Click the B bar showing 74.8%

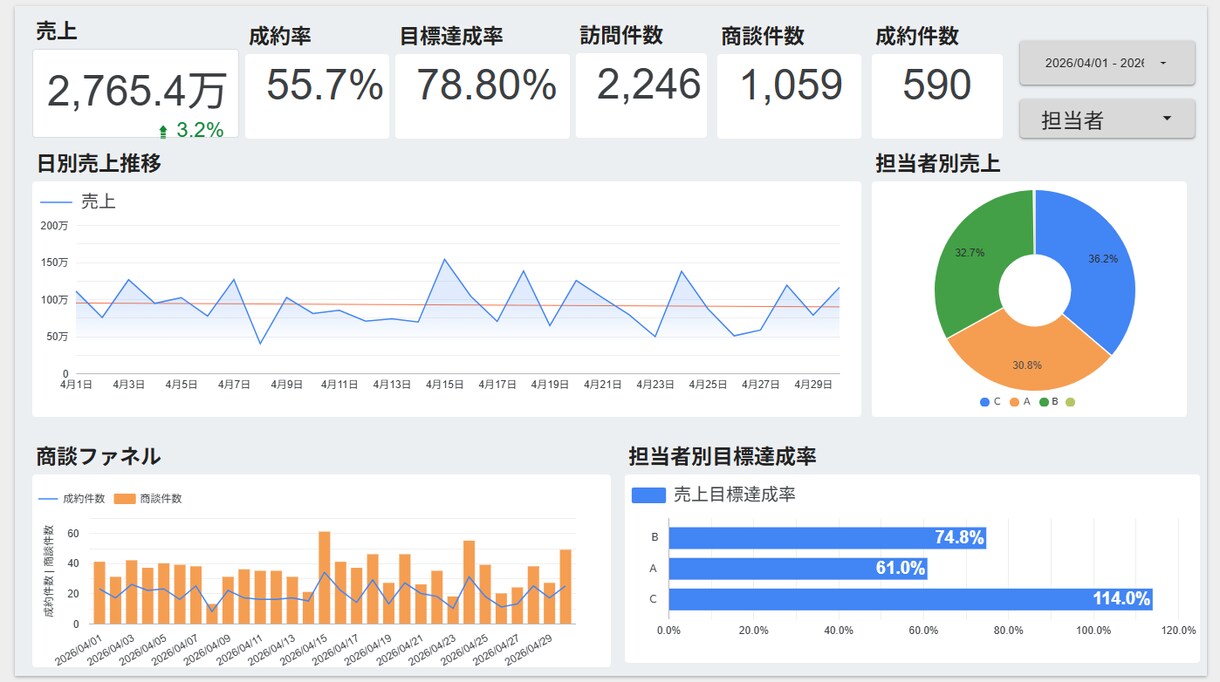tap(827, 538)
